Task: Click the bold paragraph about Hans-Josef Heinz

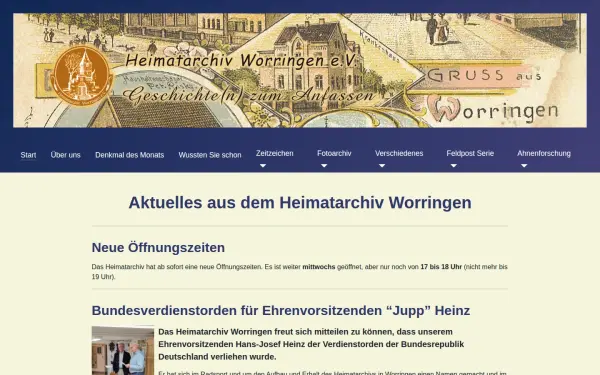Action: click(311, 344)
